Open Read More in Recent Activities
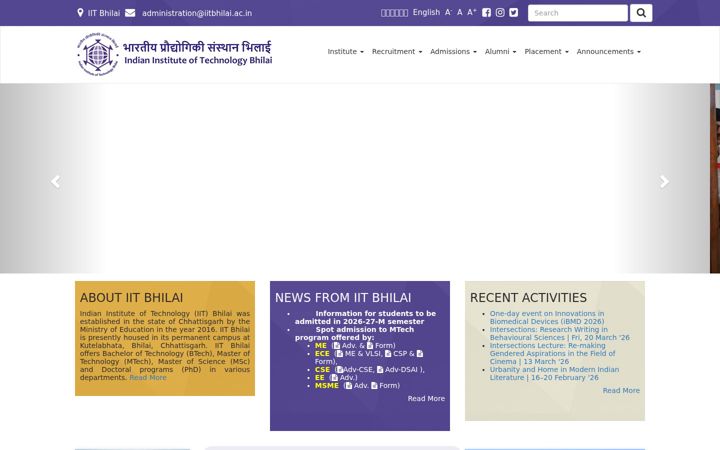Image resolution: width=720 pixels, height=450 pixels. tap(621, 390)
